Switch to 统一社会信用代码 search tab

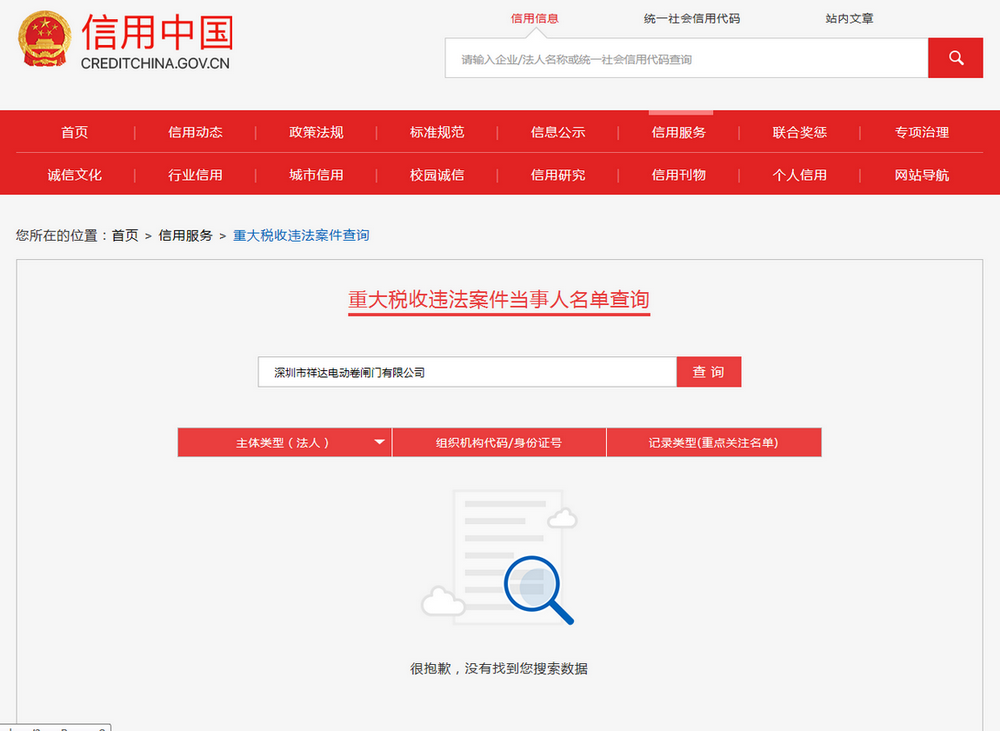click(692, 18)
